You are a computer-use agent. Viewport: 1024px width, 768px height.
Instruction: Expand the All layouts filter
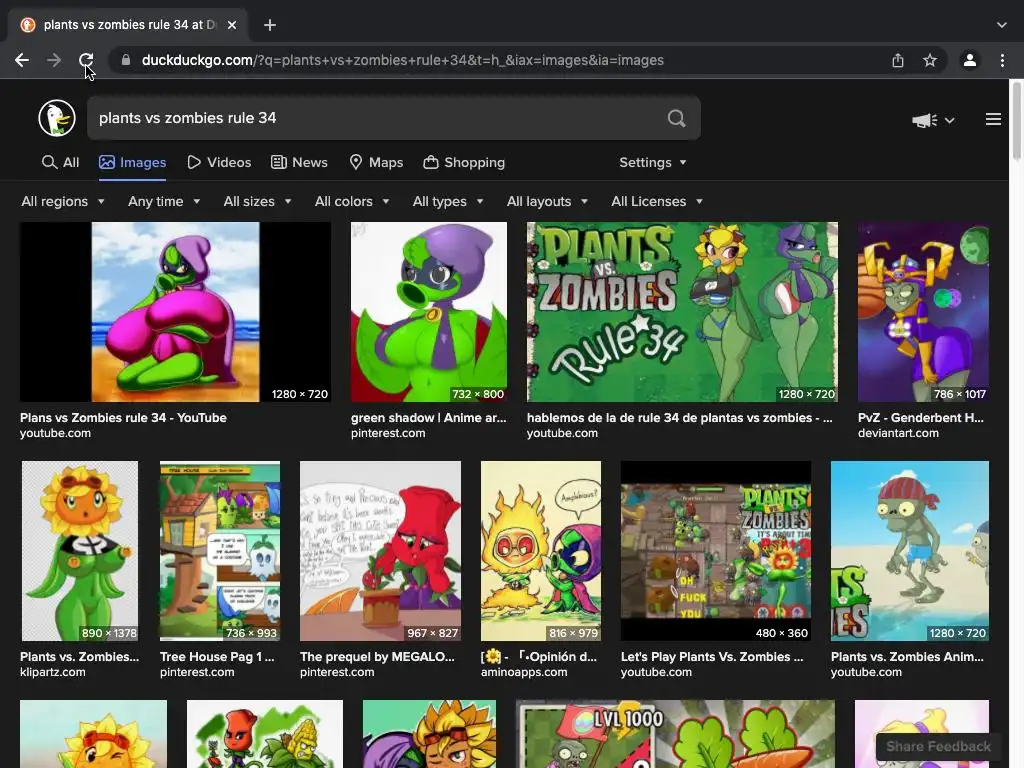pyautogui.click(x=547, y=202)
